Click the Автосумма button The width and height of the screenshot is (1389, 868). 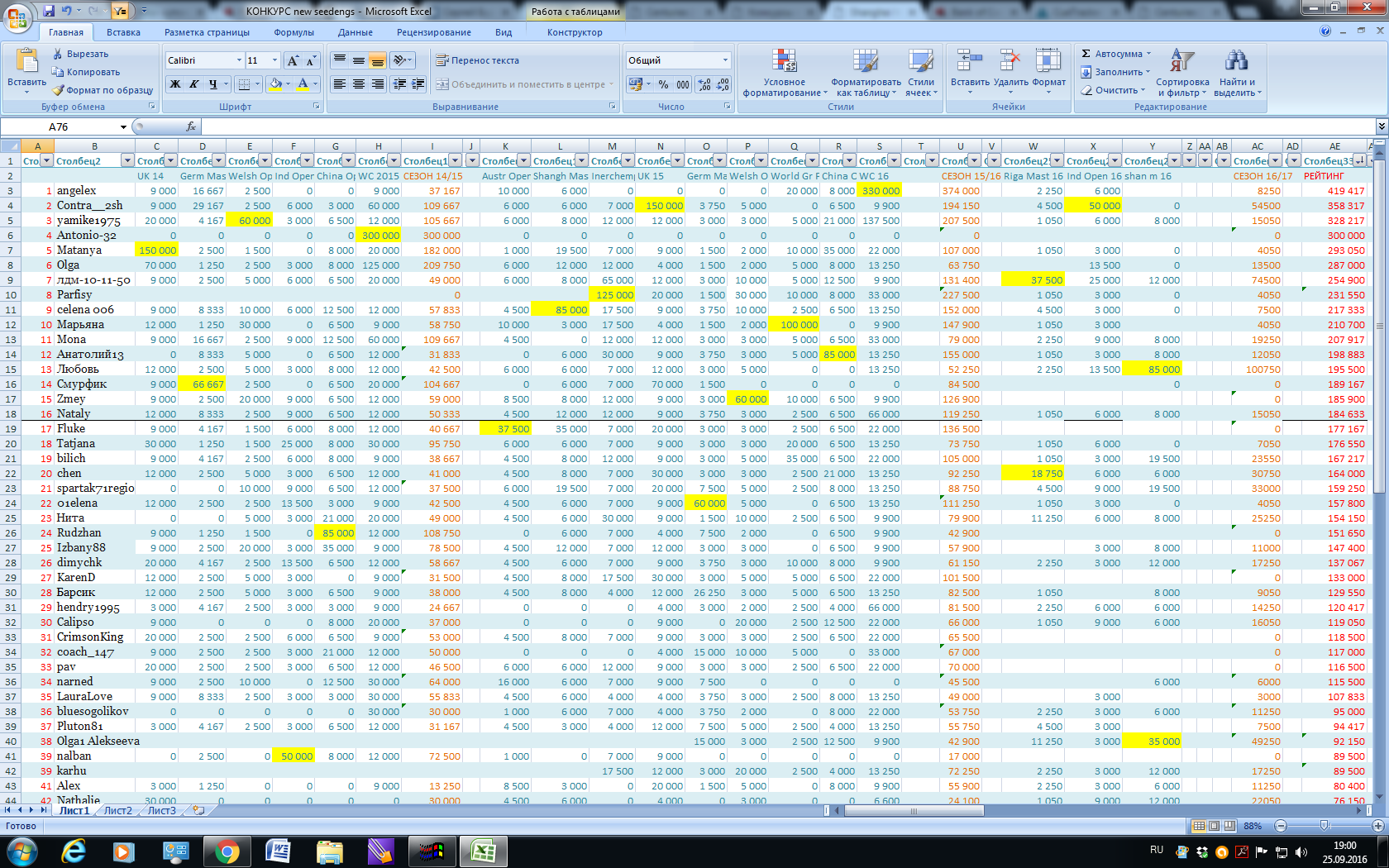(1113, 54)
